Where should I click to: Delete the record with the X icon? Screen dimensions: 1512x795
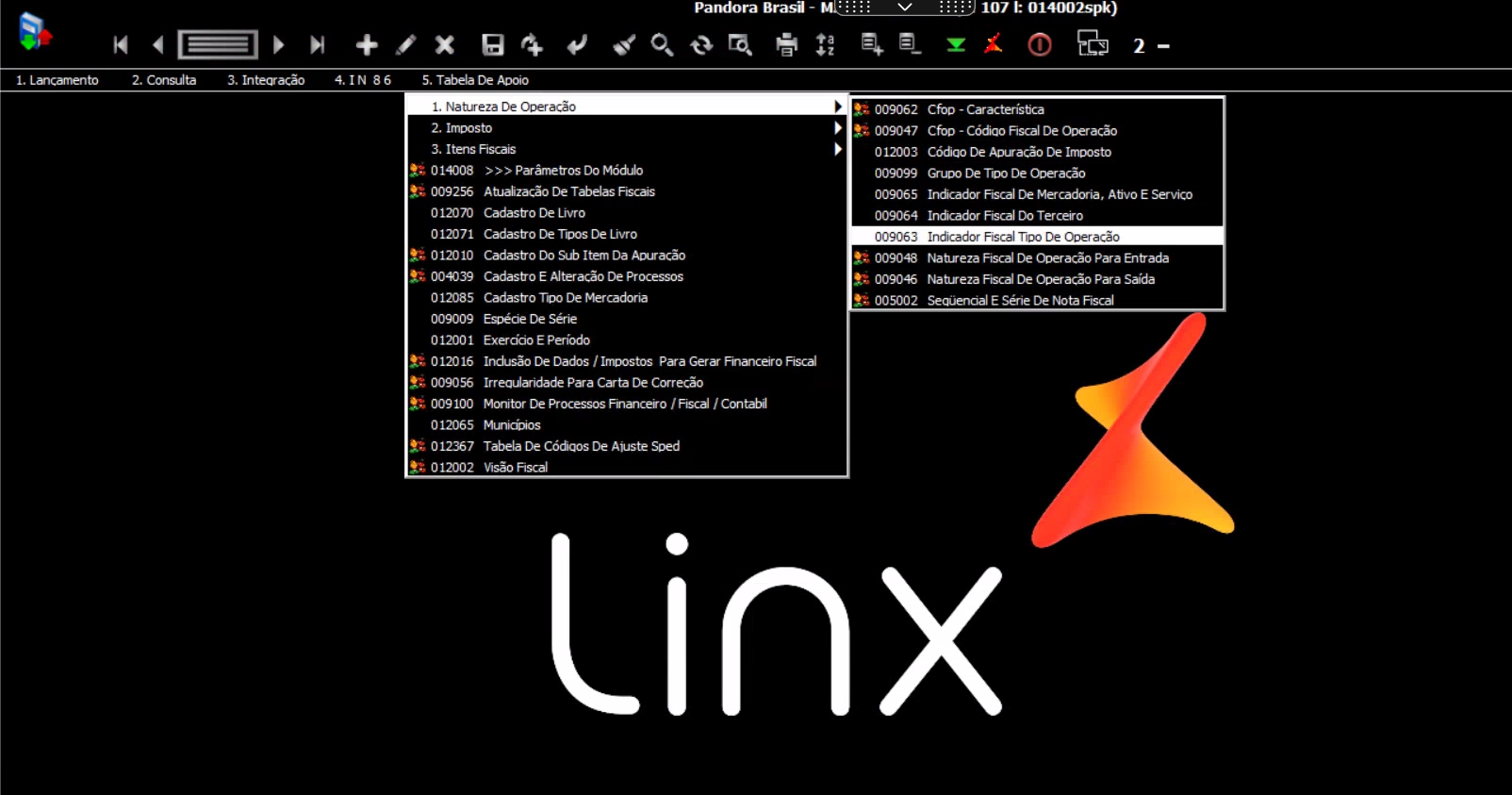(445, 44)
